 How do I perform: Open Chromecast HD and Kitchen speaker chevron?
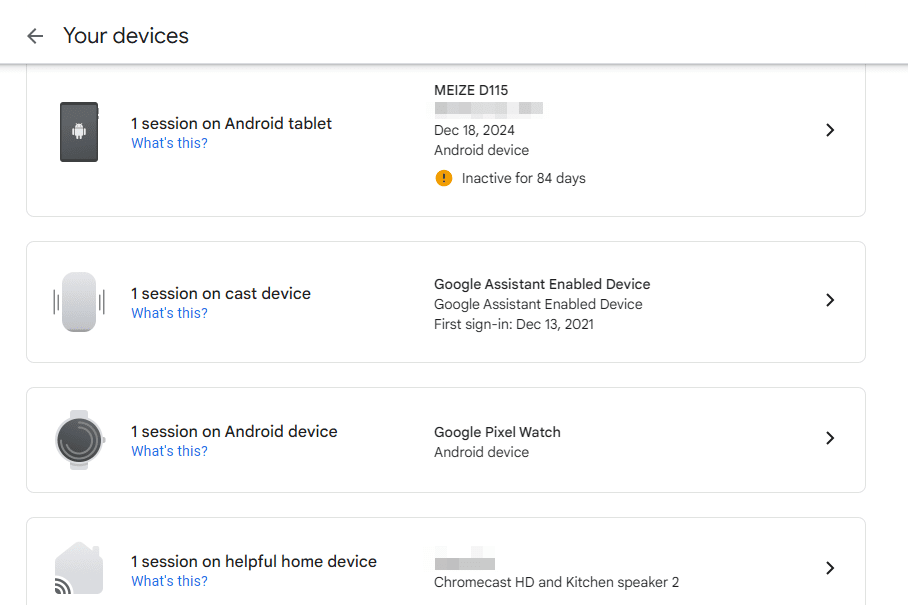(829, 568)
